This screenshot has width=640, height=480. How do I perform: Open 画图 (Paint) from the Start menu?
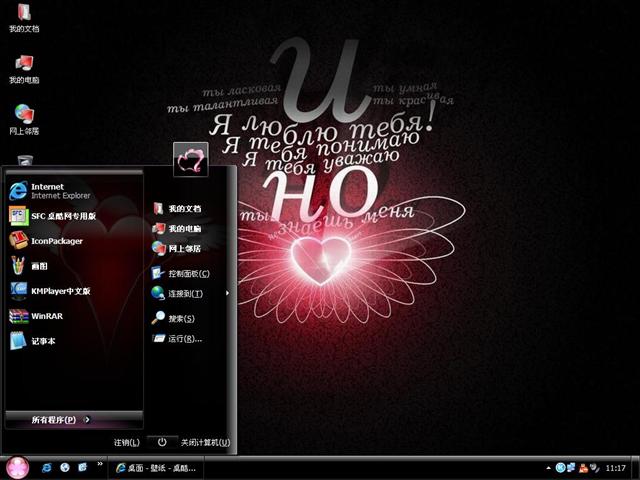click(x=74, y=266)
